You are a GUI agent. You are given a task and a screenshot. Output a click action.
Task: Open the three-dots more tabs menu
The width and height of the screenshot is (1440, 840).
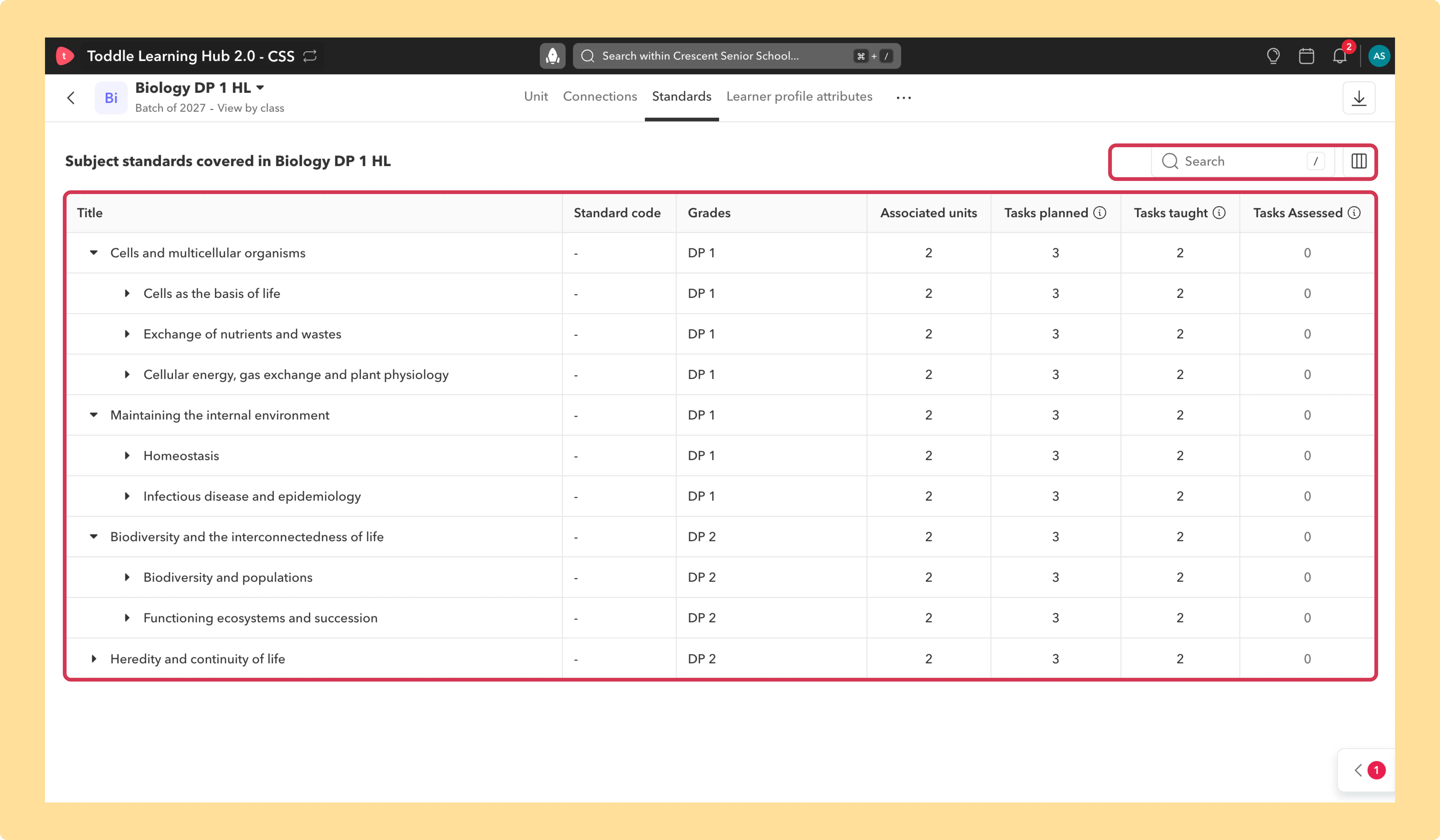pos(904,98)
